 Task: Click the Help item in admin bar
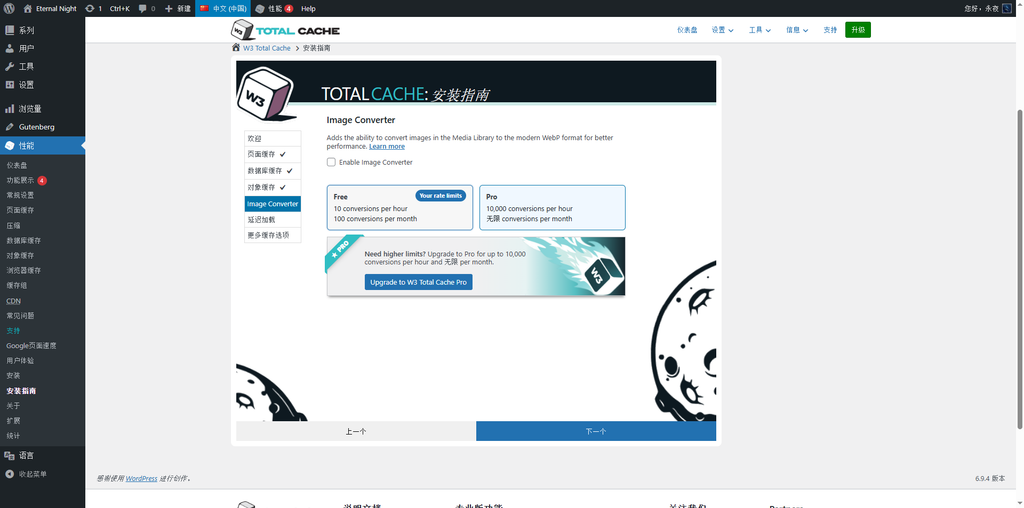(308, 8)
